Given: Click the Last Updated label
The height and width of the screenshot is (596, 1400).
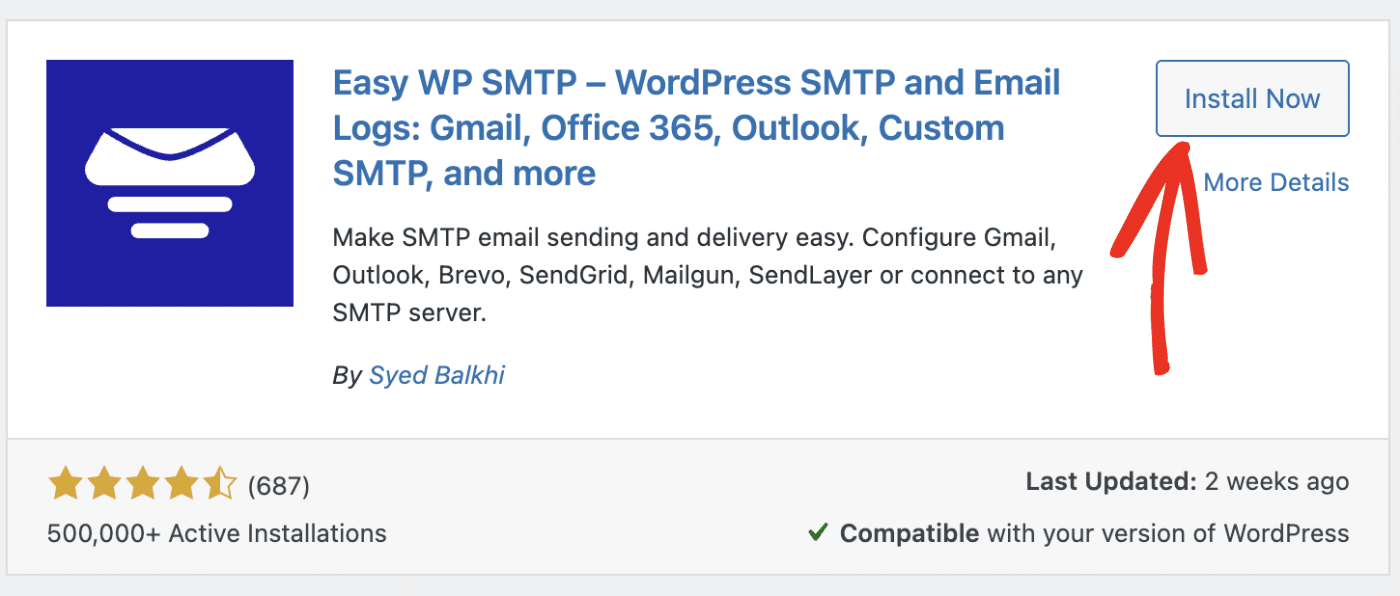Looking at the screenshot, I should tap(1111, 482).
